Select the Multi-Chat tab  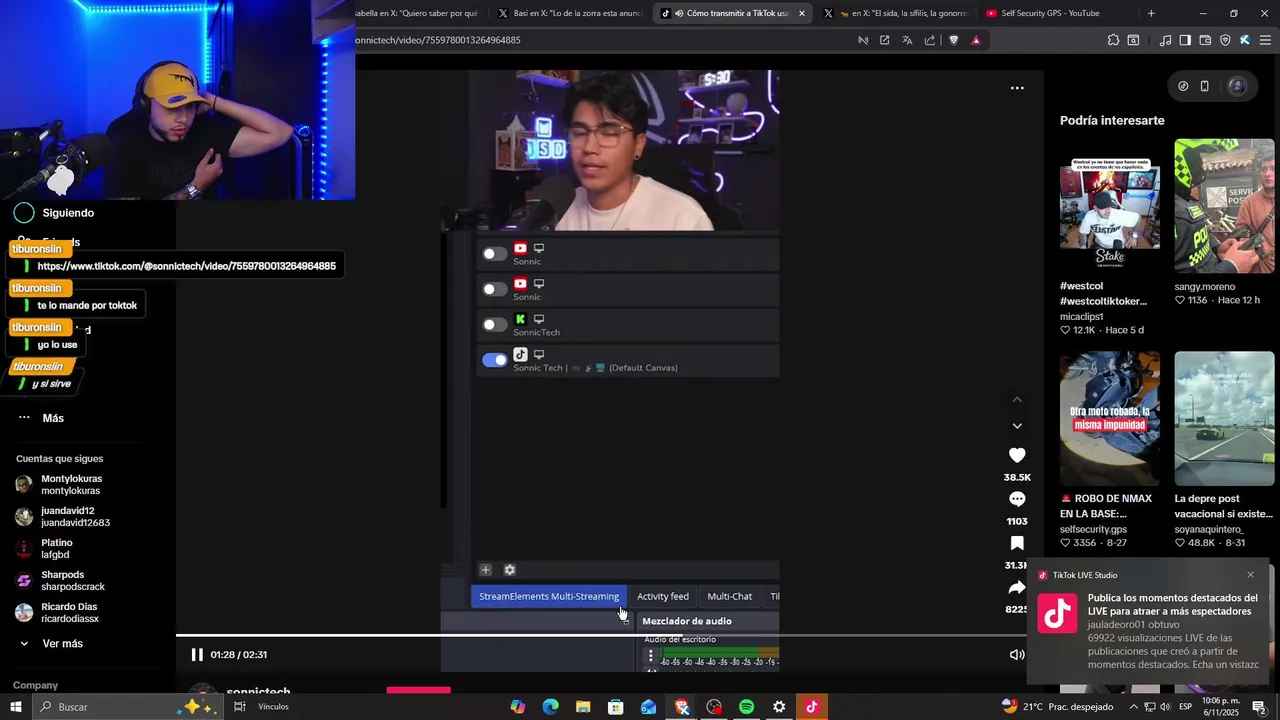pyautogui.click(x=729, y=596)
